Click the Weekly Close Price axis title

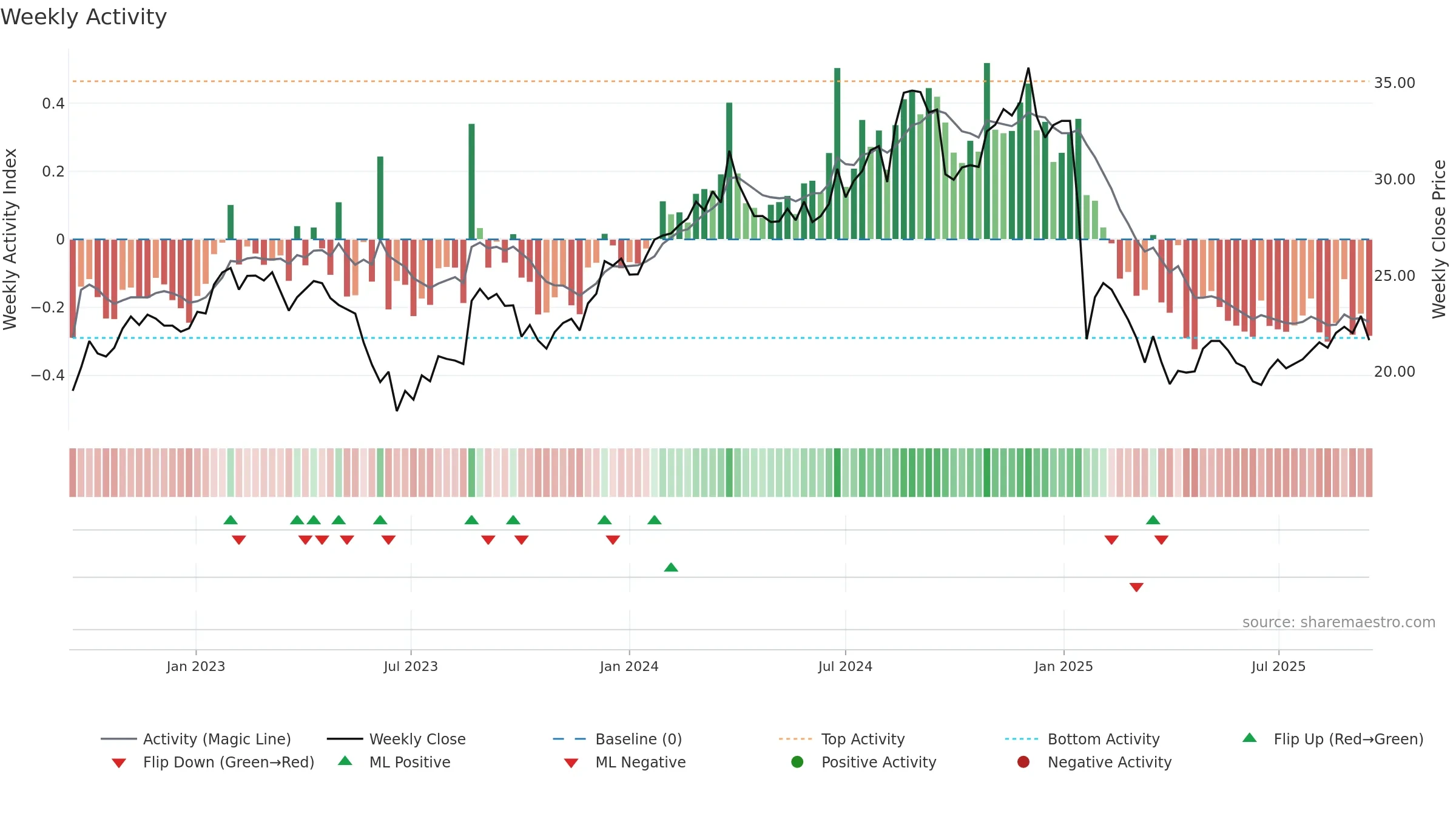1439,239
